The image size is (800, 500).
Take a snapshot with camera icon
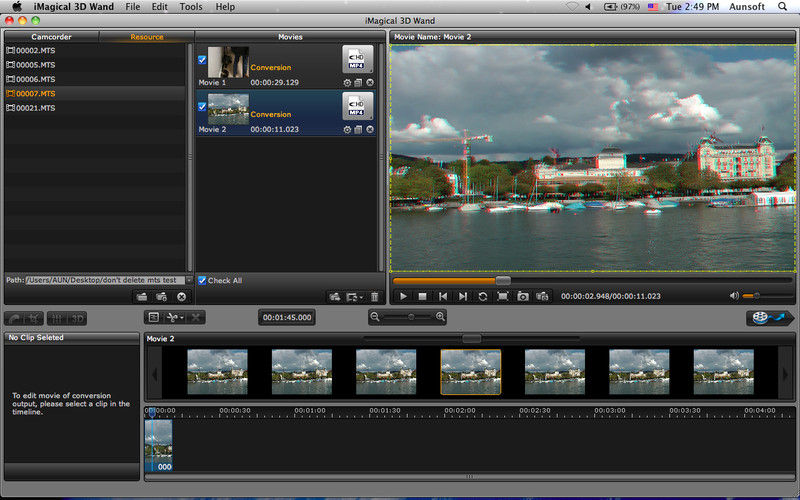pyautogui.click(x=522, y=296)
